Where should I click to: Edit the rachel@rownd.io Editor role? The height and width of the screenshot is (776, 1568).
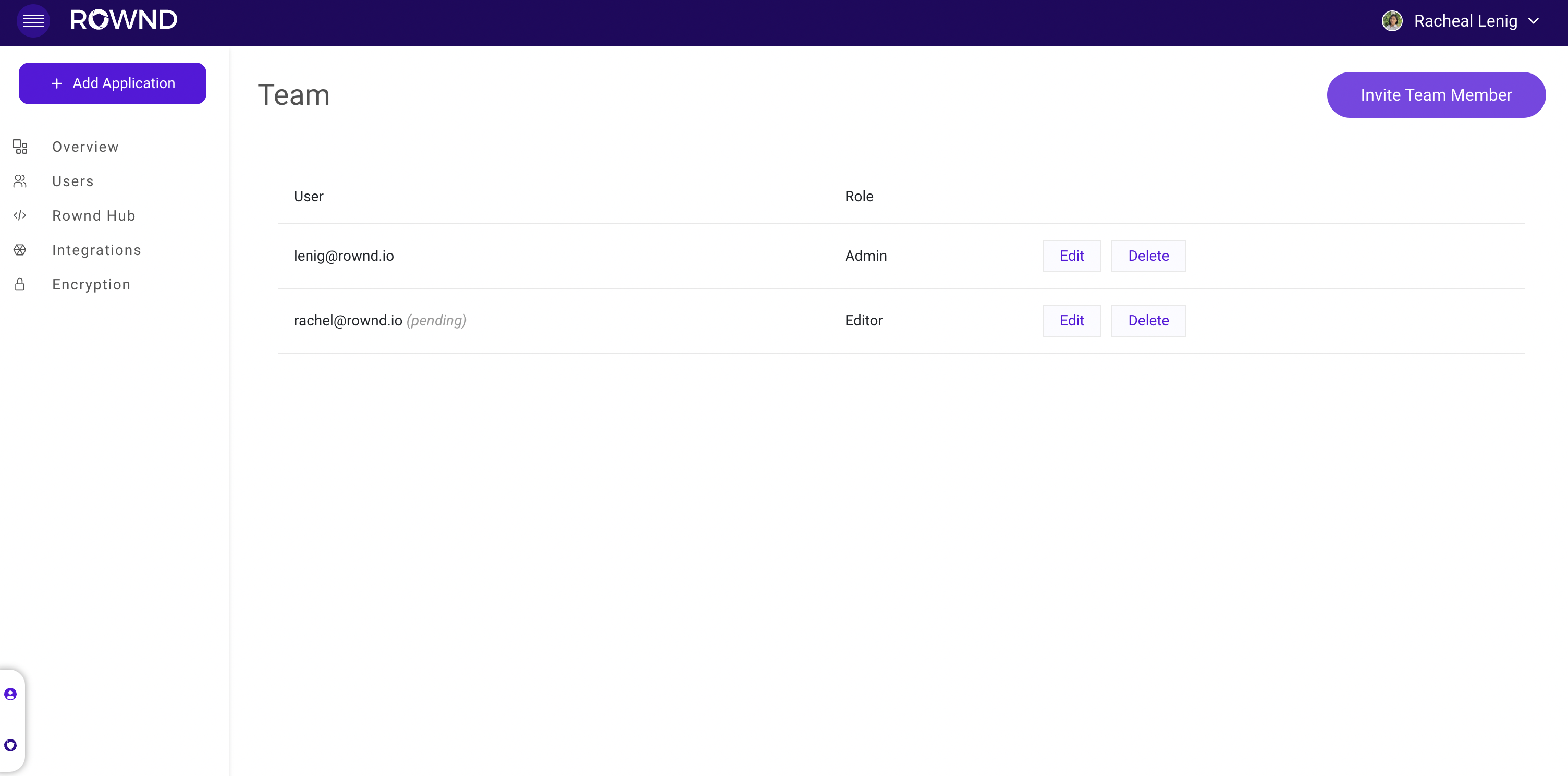click(1071, 320)
